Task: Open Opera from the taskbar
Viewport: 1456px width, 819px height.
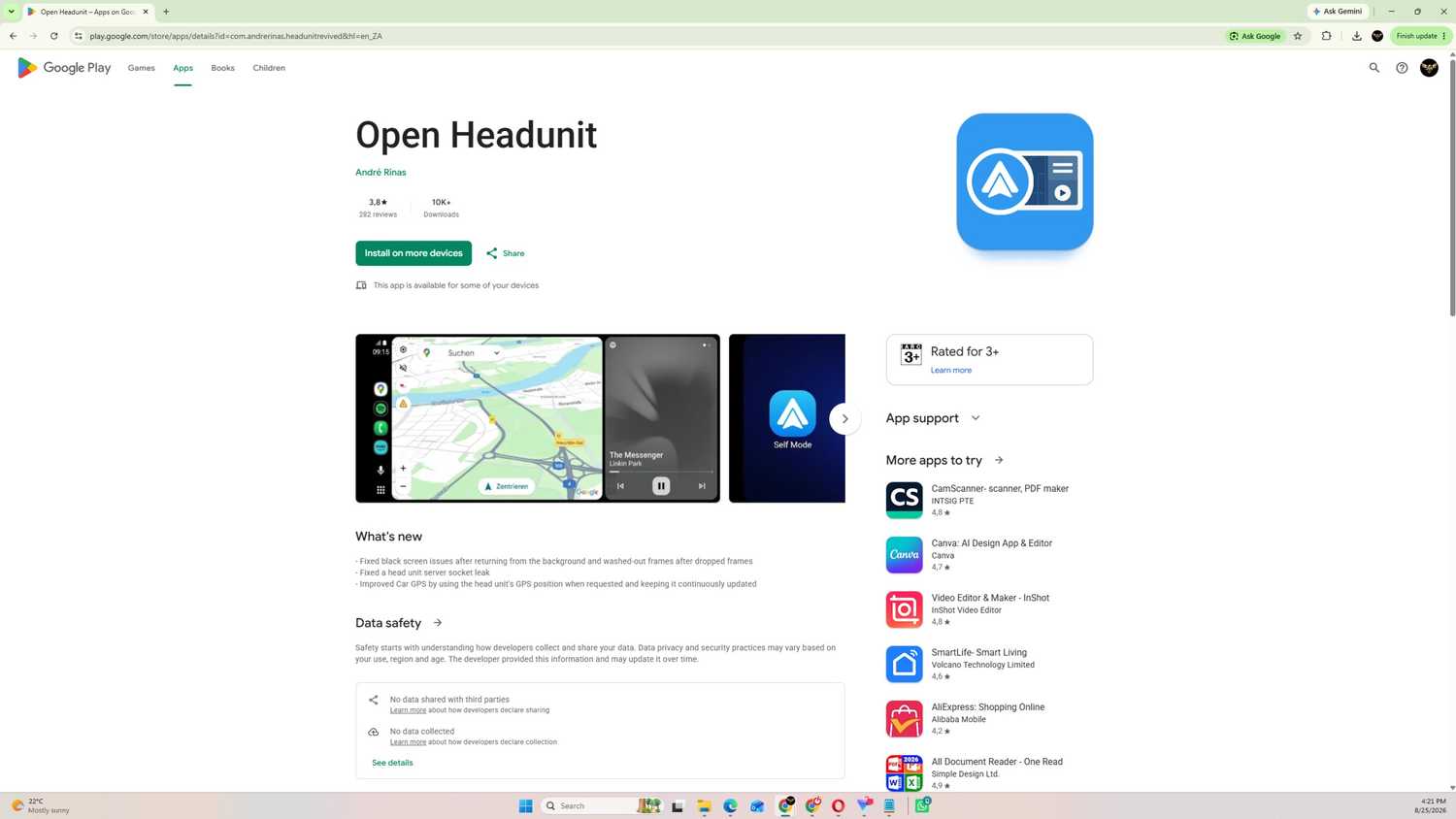Action: pyautogui.click(x=838, y=805)
